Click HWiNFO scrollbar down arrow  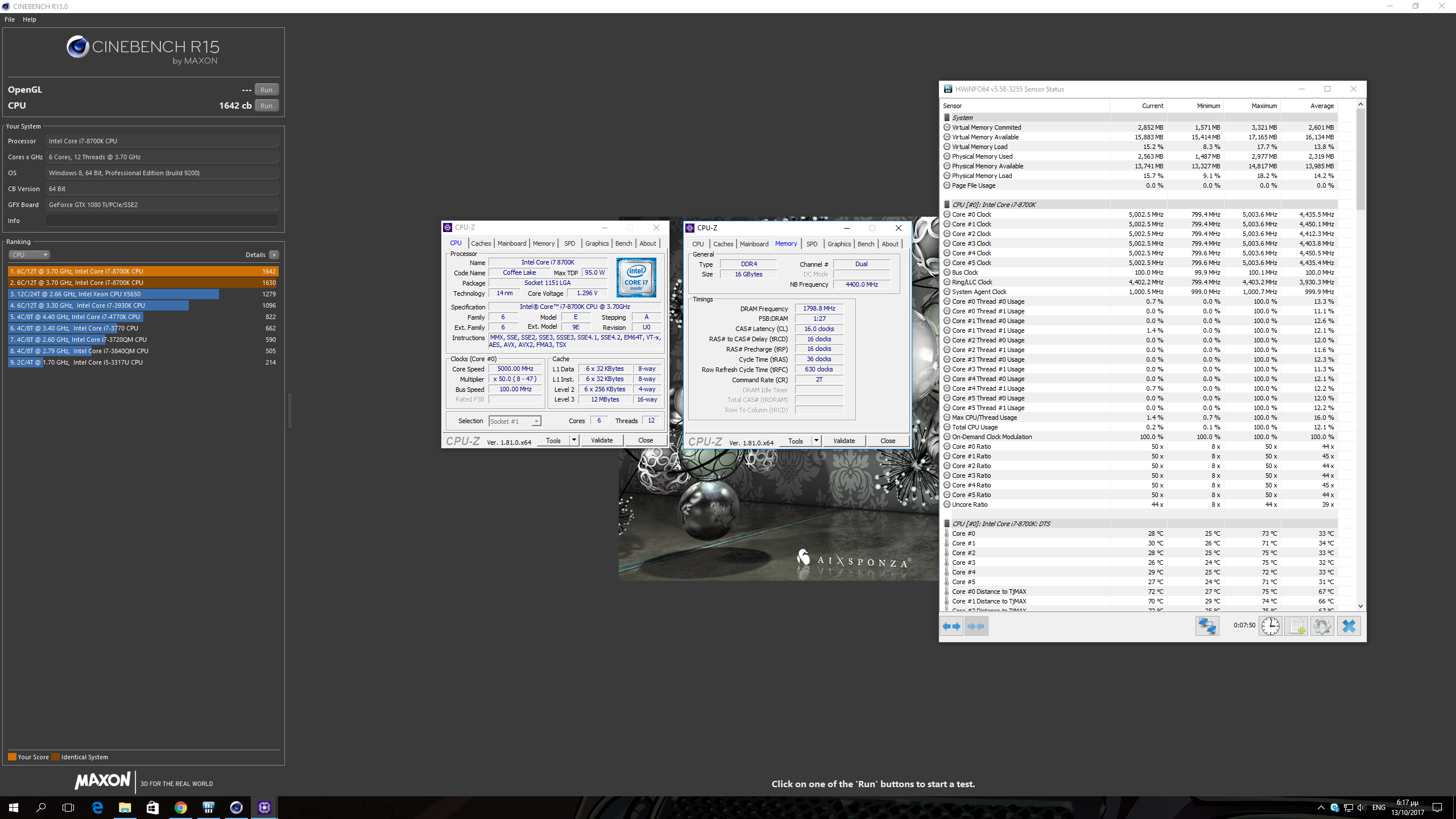pos(1360,606)
